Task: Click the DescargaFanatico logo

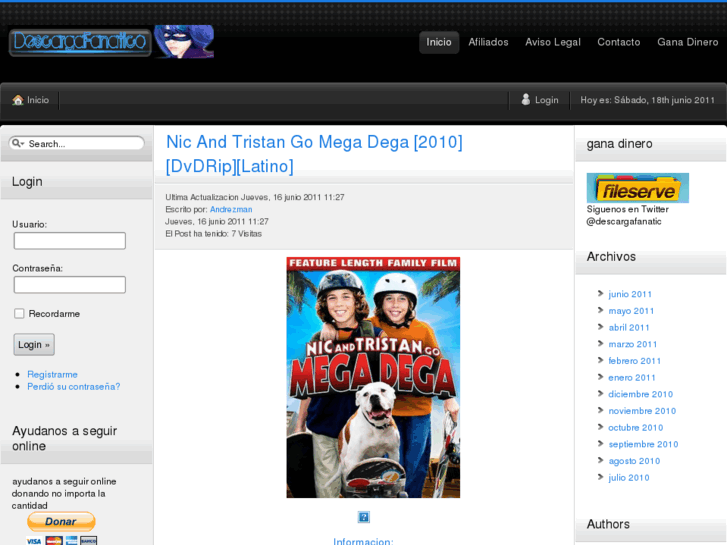Action: click(80, 42)
